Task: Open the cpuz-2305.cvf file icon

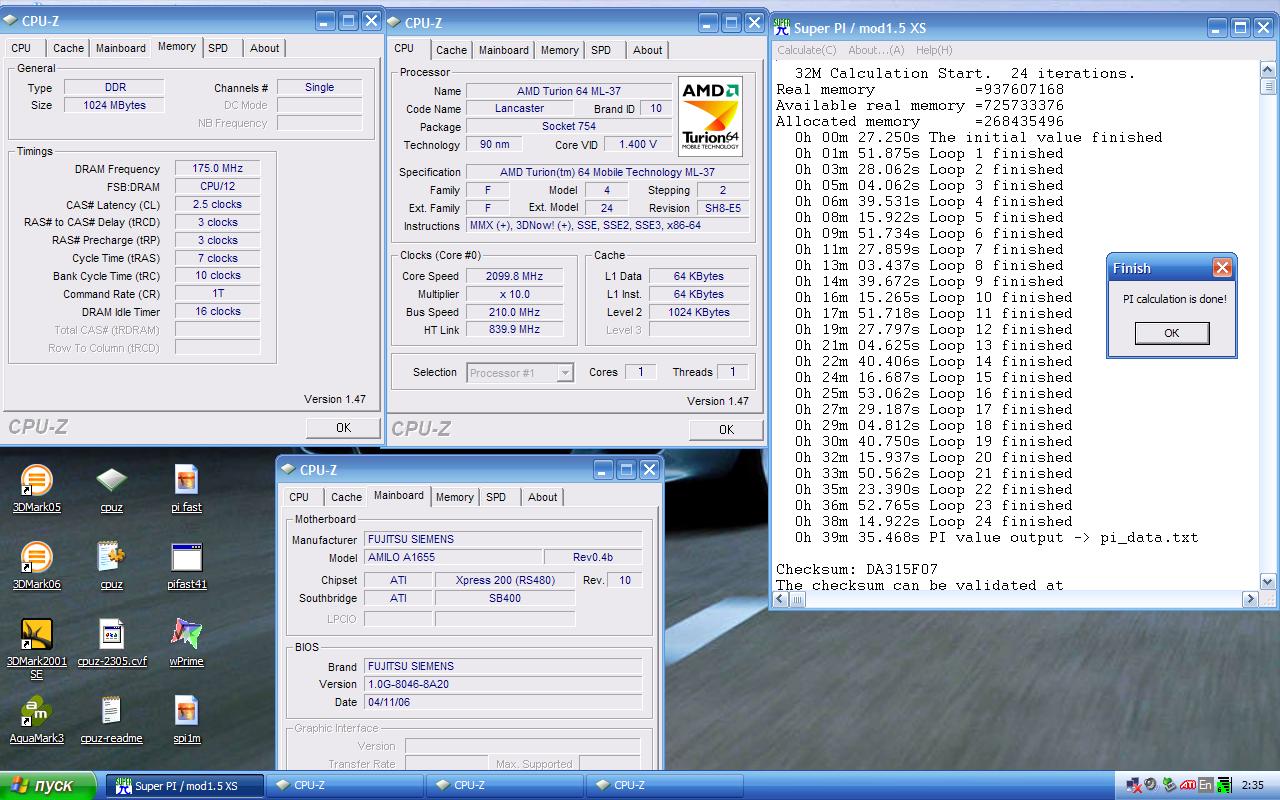Action: pyautogui.click(x=111, y=641)
